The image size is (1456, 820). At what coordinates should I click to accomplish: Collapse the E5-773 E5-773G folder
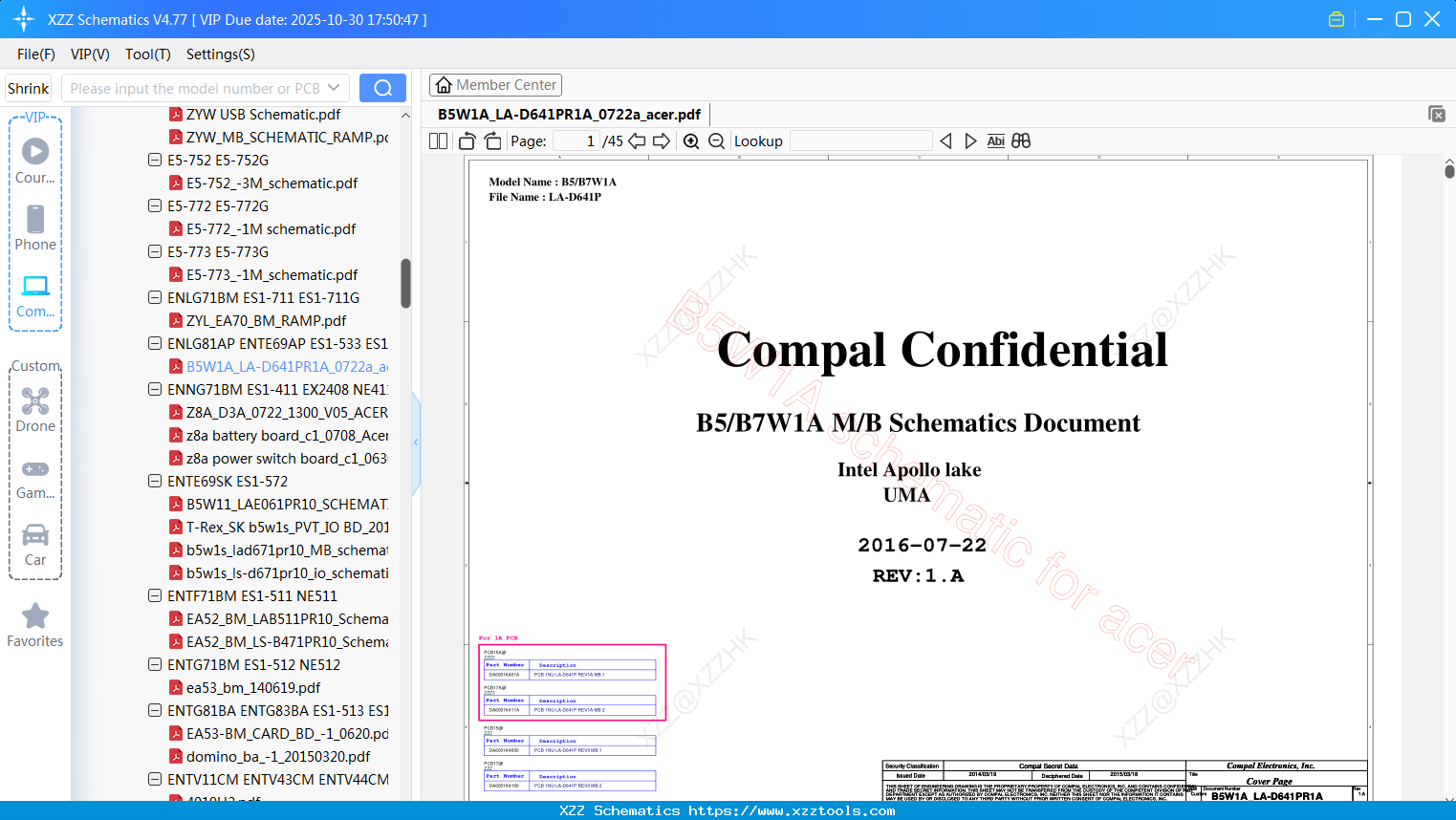click(x=154, y=251)
